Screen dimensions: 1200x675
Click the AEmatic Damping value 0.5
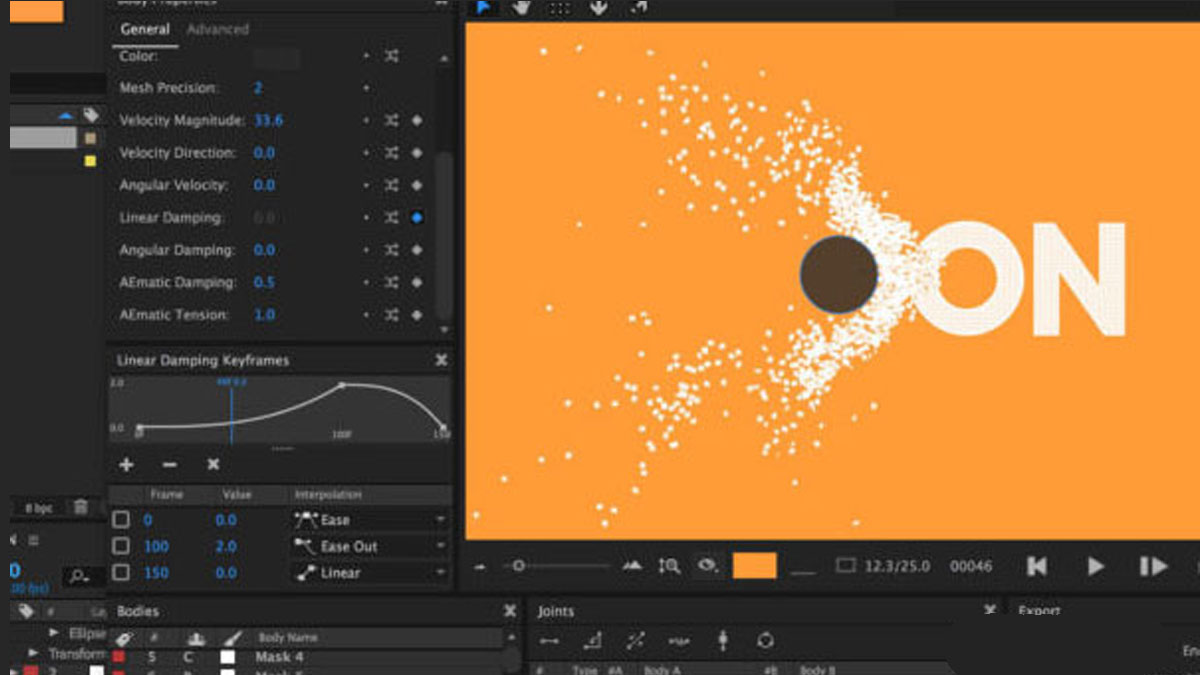pyautogui.click(x=264, y=283)
